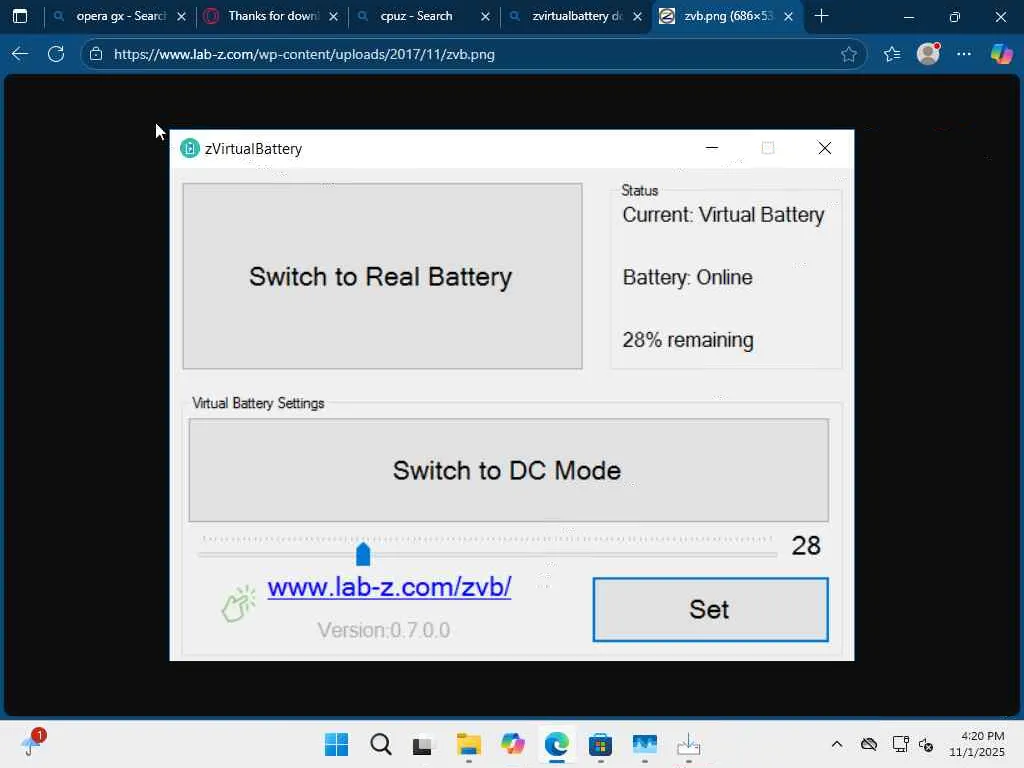Open the monitor graph app on taskbar
The height and width of the screenshot is (768, 1024).
[x=645, y=744]
